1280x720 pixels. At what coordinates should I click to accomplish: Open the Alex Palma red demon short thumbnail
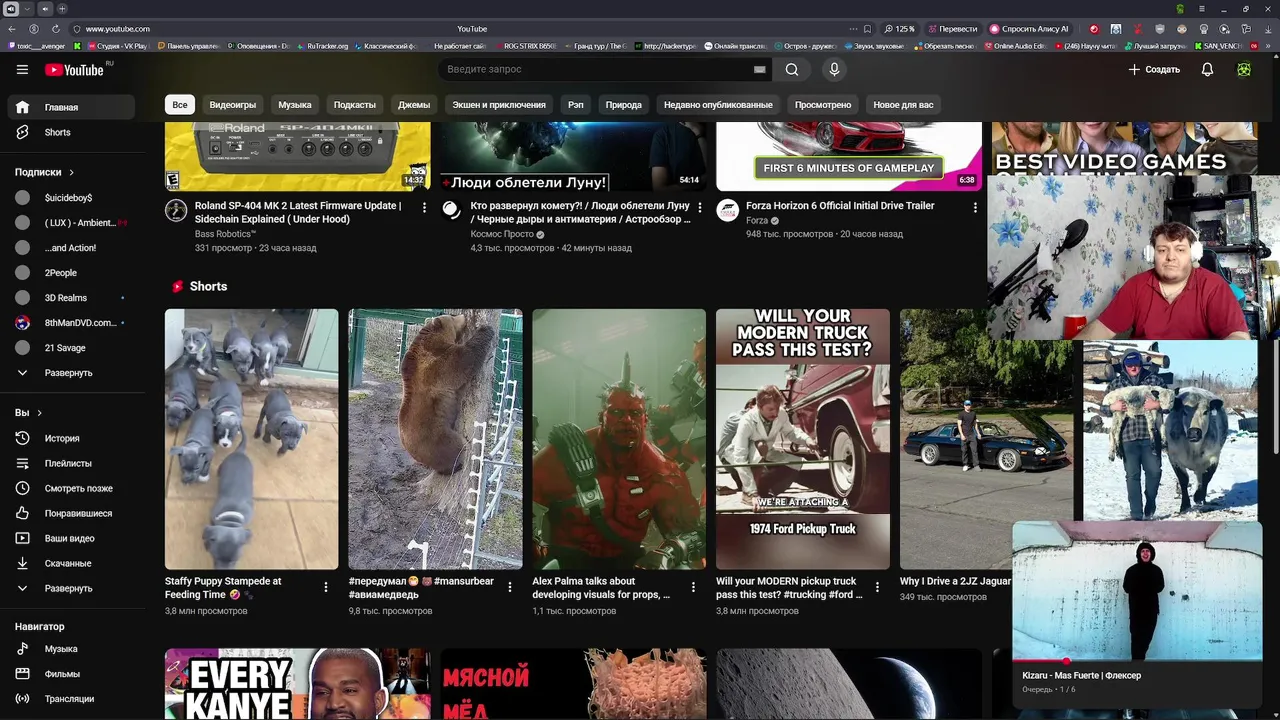619,439
